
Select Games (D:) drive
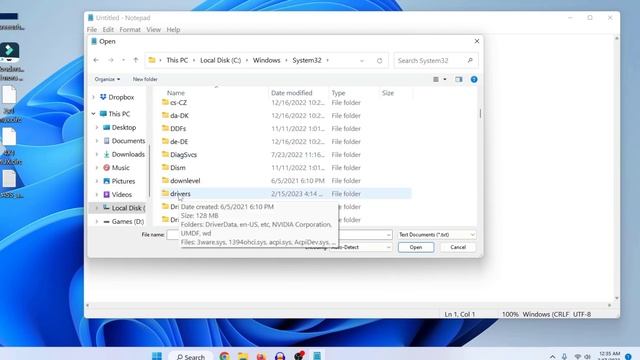pyautogui.click(x=128, y=222)
